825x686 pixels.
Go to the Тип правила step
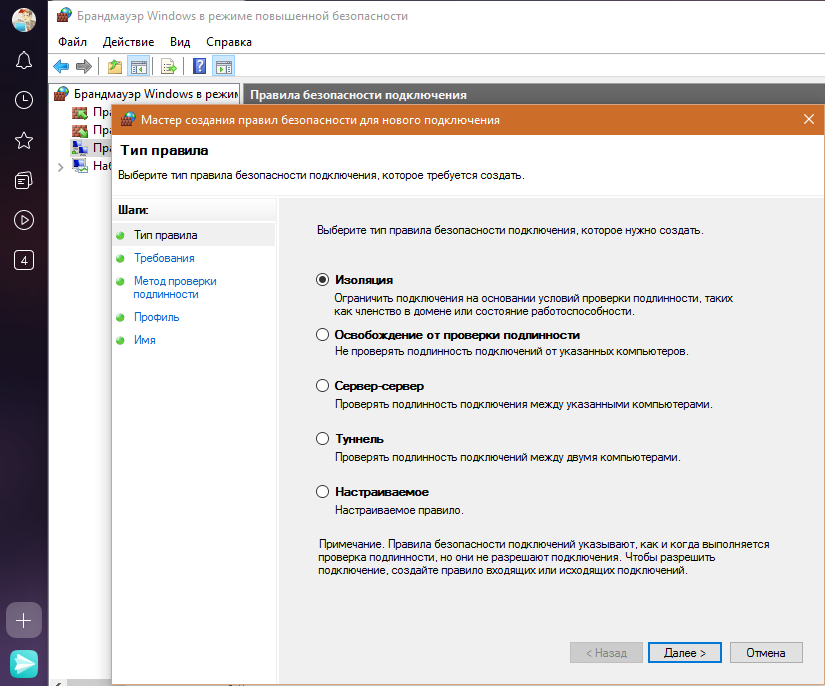pos(166,235)
